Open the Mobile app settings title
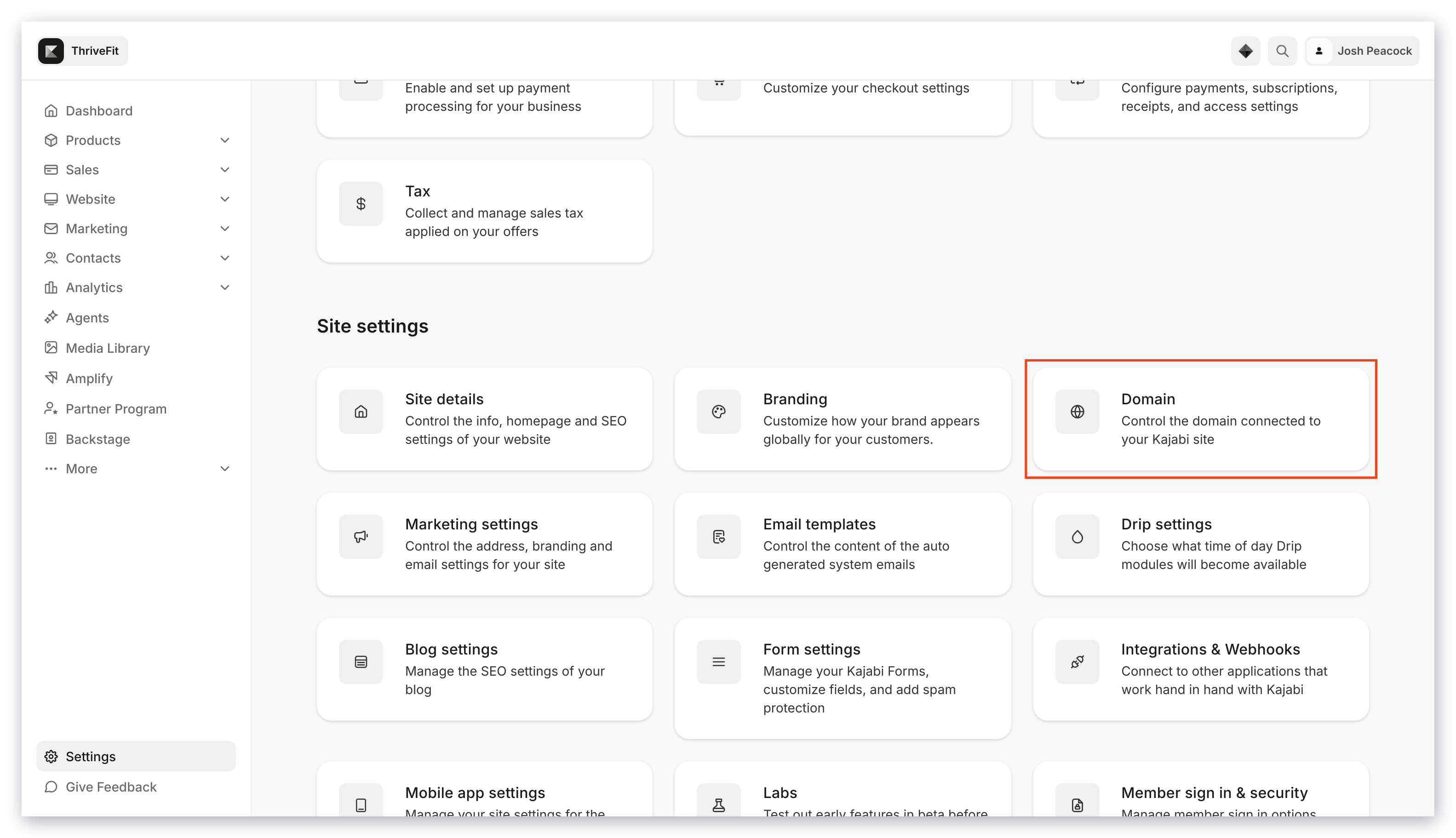The height and width of the screenshot is (838, 1456). (475, 792)
